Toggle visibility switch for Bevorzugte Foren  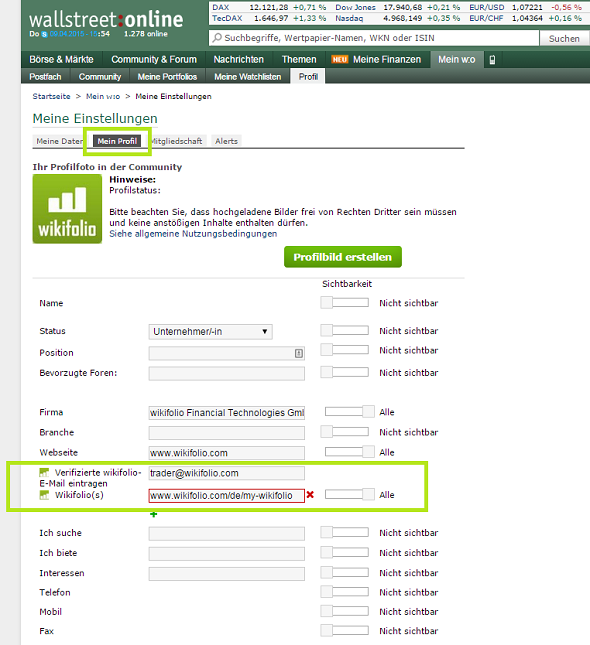pyautogui.click(x=345, y=372)
